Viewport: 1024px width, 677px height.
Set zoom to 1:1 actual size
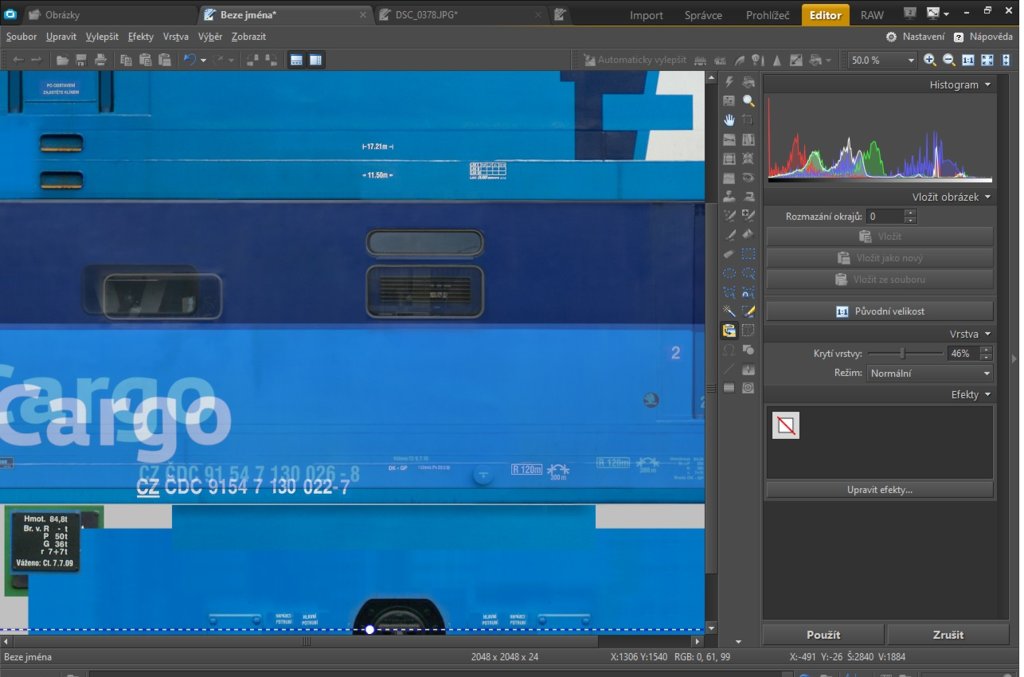(x=968, y=60)
